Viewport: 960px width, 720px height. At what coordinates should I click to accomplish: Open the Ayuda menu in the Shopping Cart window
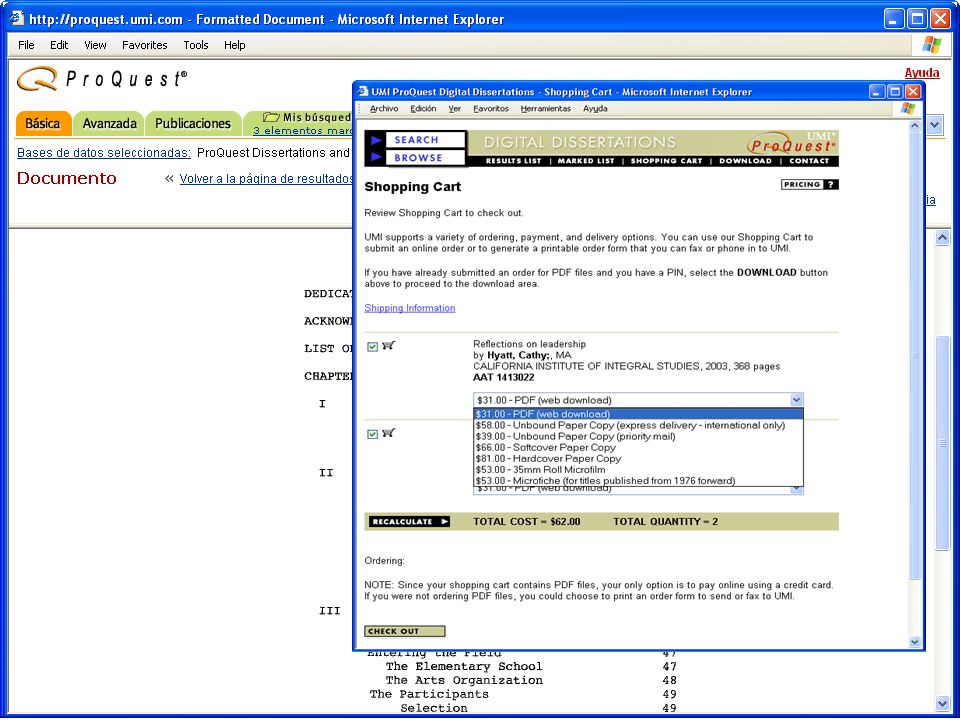tap(595, 108)
